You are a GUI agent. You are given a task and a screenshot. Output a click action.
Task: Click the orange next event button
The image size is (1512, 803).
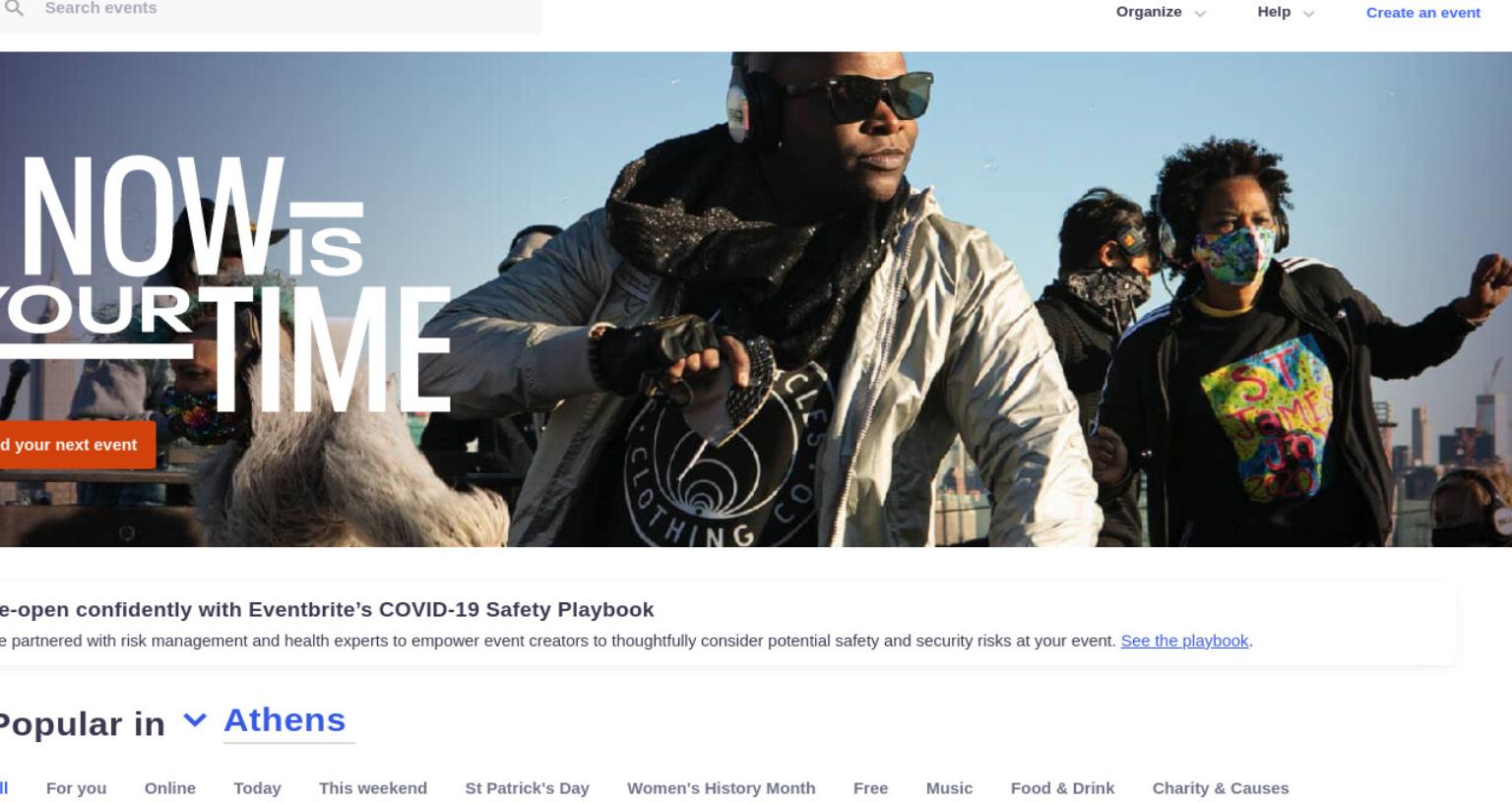(74, 445)
